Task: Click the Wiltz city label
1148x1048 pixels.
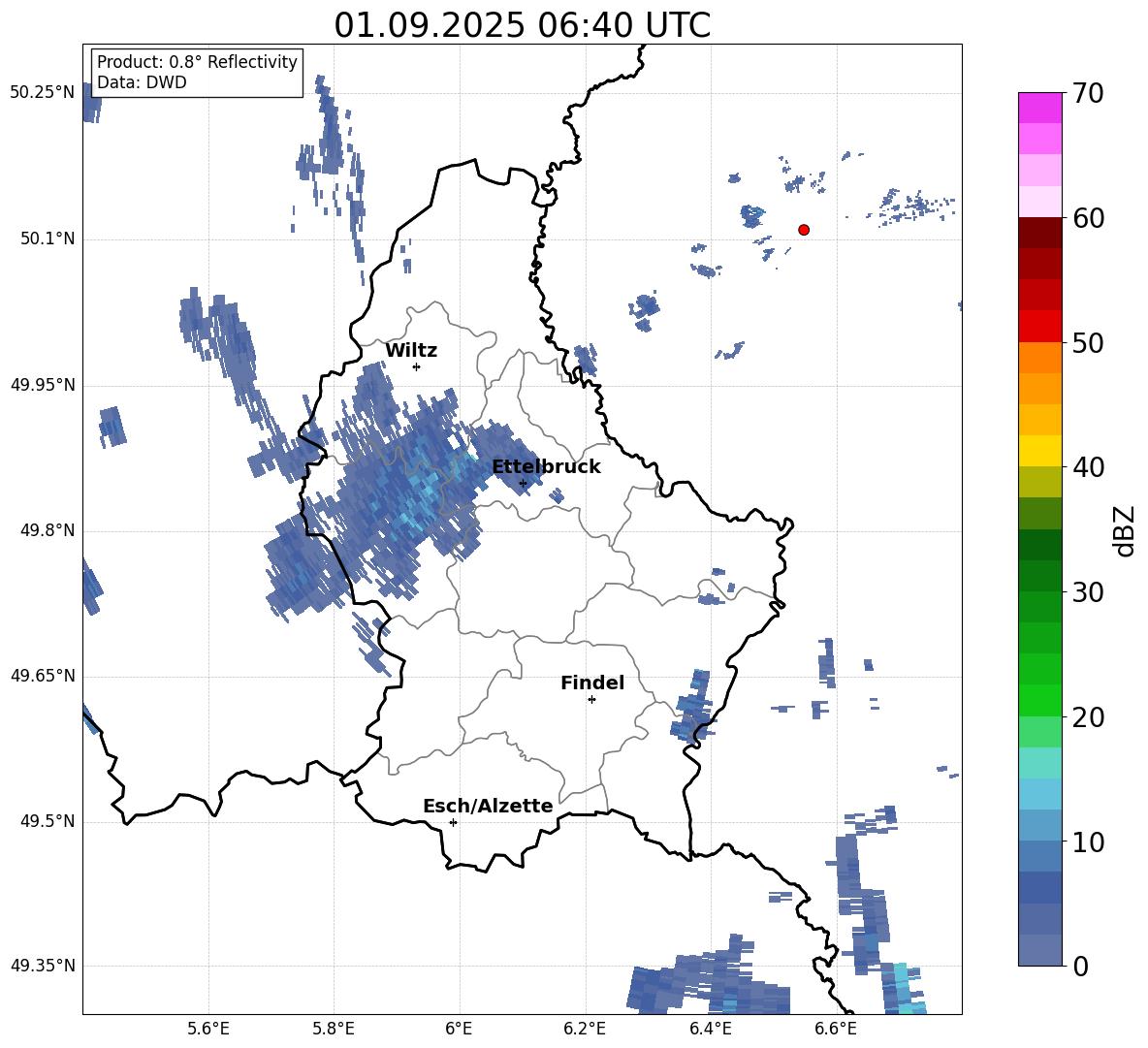Action: (411, 351)
